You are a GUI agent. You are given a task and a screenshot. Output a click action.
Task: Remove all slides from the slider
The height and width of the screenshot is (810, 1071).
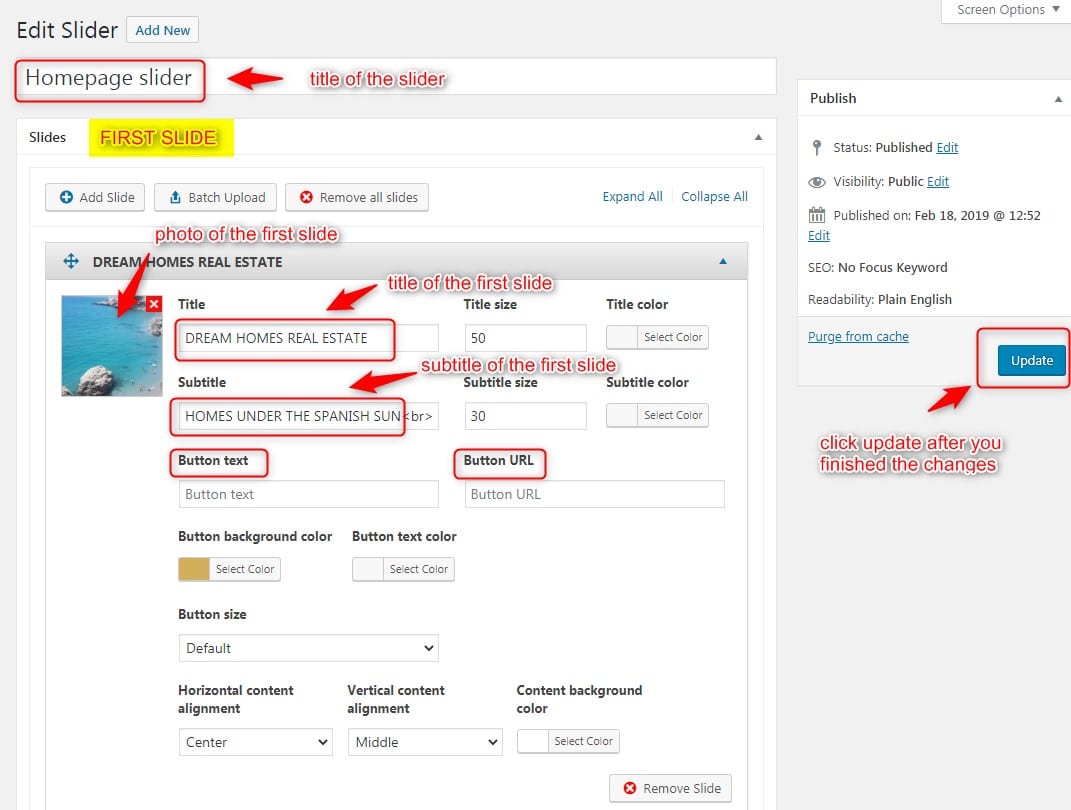(x=357, y=197)
